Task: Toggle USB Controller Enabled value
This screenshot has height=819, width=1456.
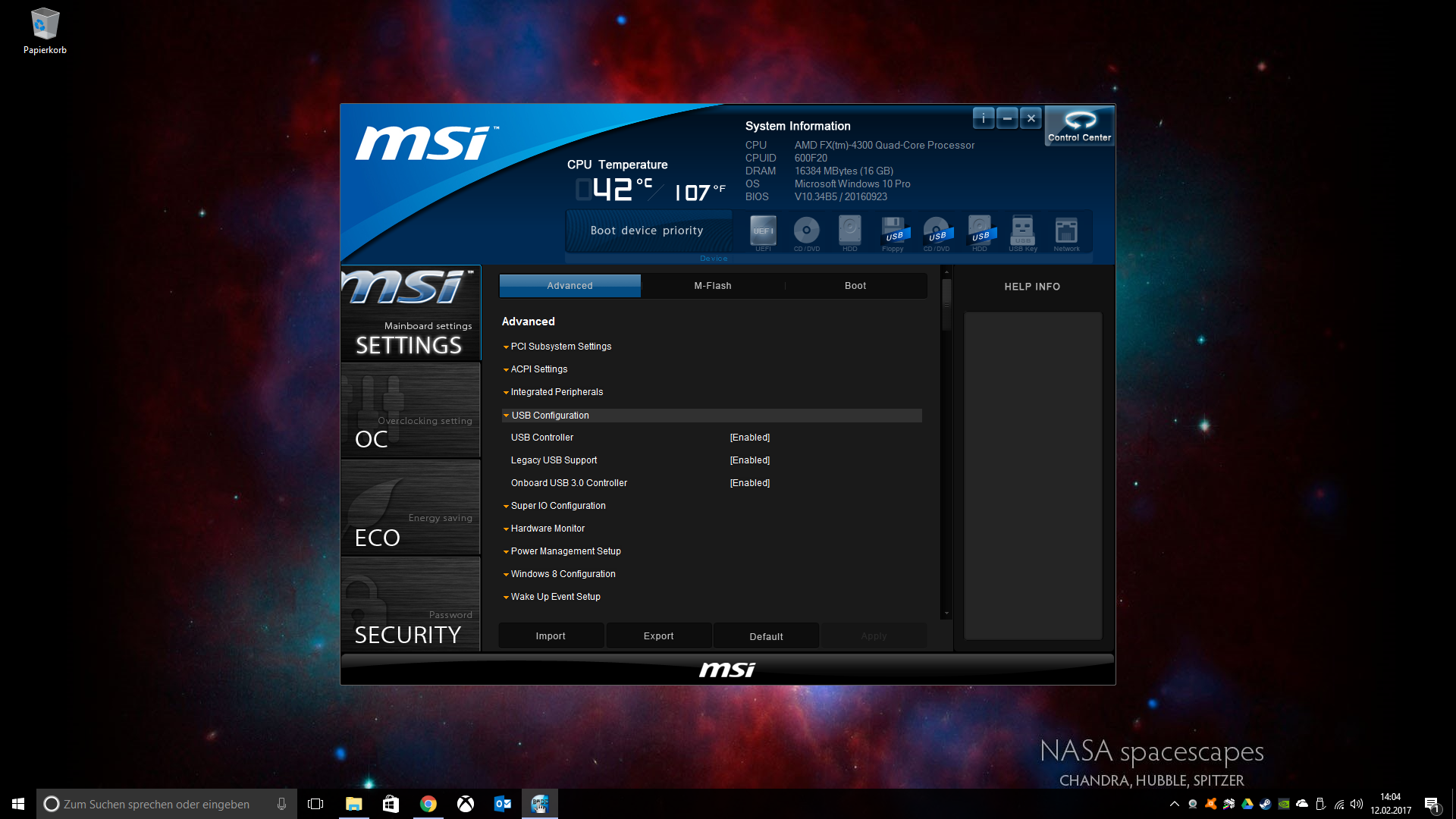Action: [x=749, y=438]
